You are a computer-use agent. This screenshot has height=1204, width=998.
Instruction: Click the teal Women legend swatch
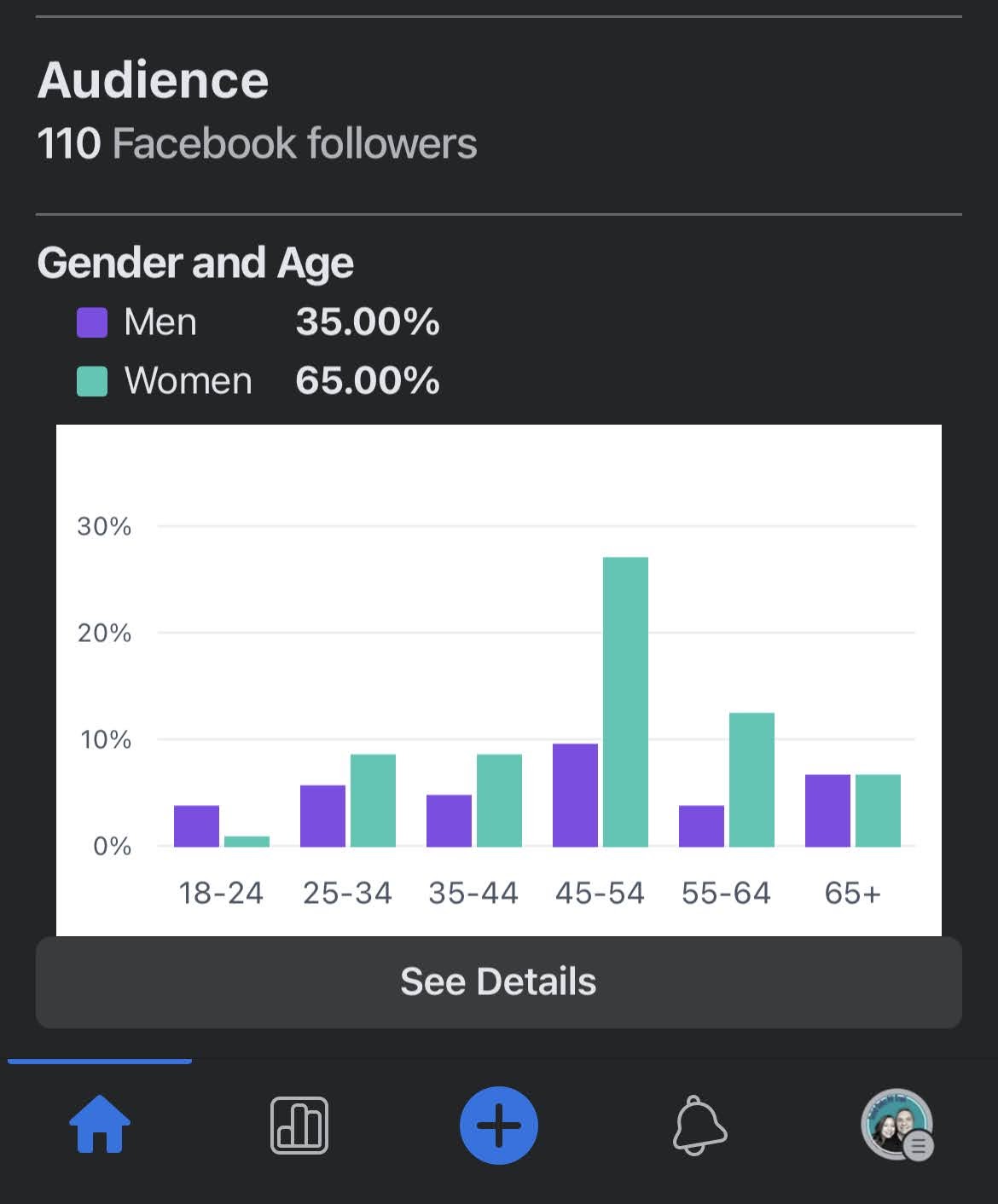tap(92, 381)
